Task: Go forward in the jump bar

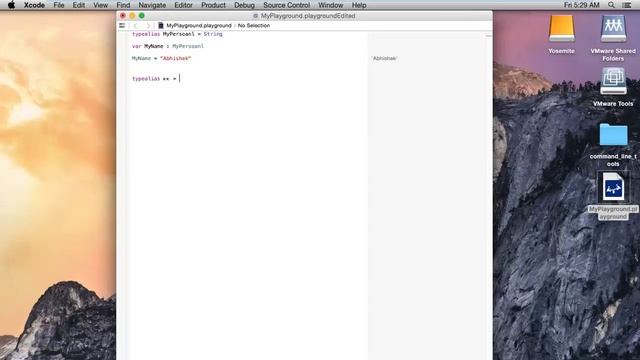Action: [148, 25]
